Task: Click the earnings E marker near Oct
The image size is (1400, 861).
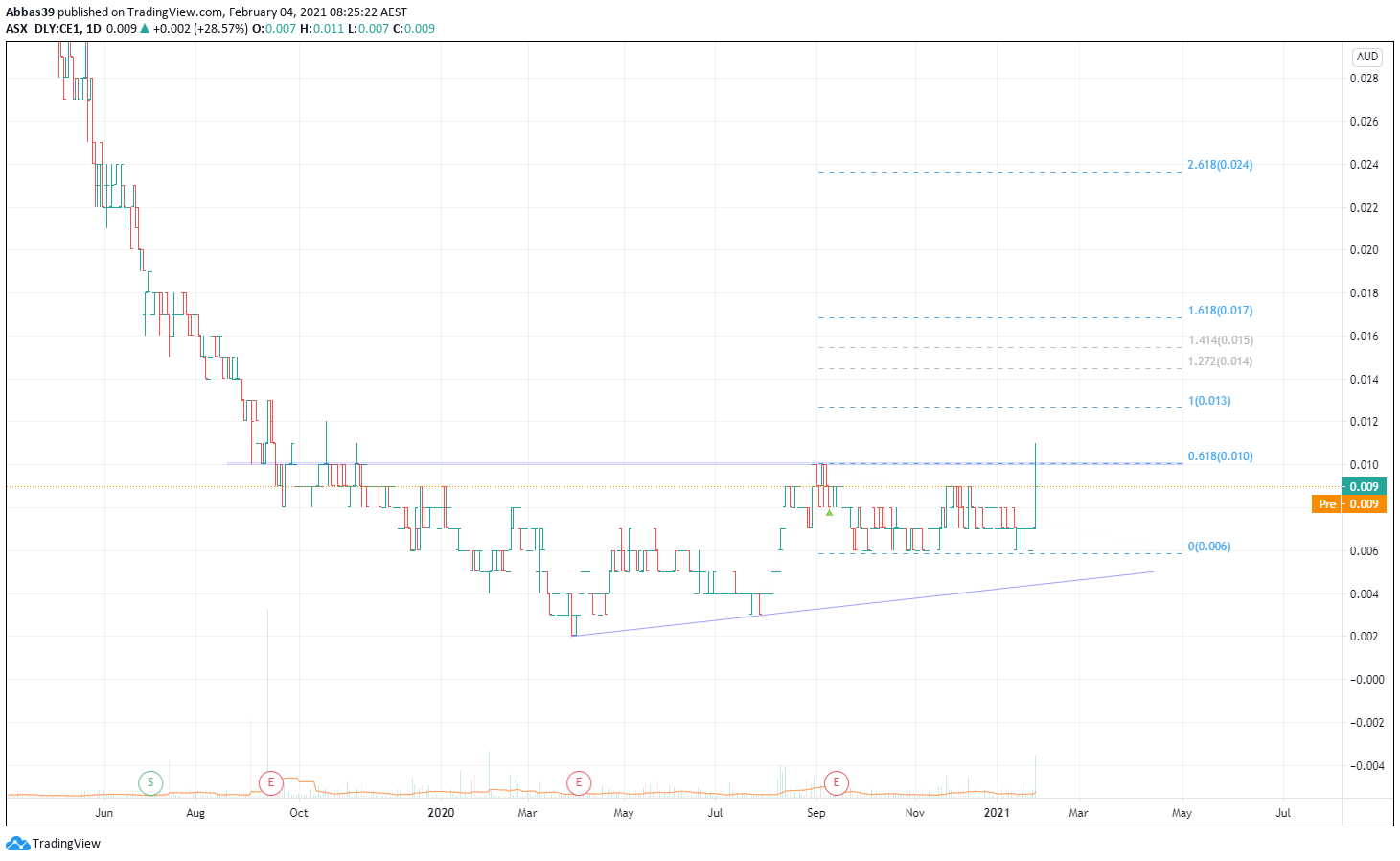Action: [271, 783]
